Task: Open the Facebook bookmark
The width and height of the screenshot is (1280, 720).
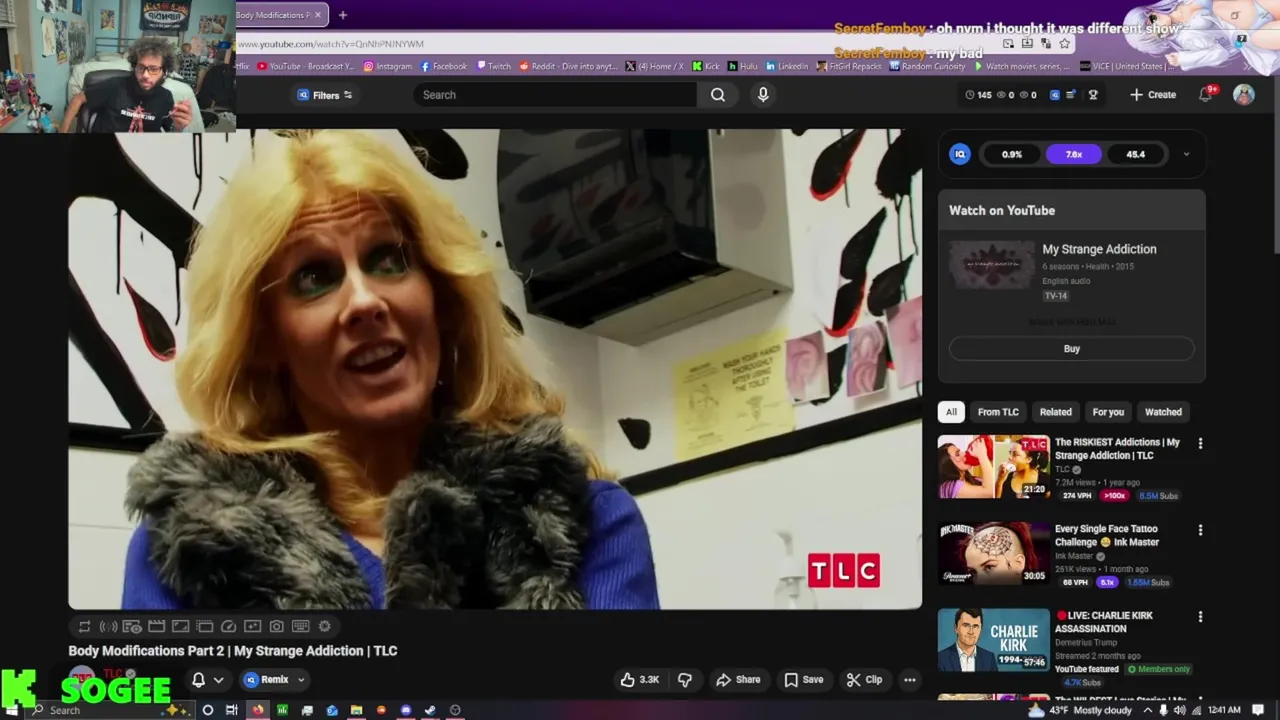Action: (444, 66)
